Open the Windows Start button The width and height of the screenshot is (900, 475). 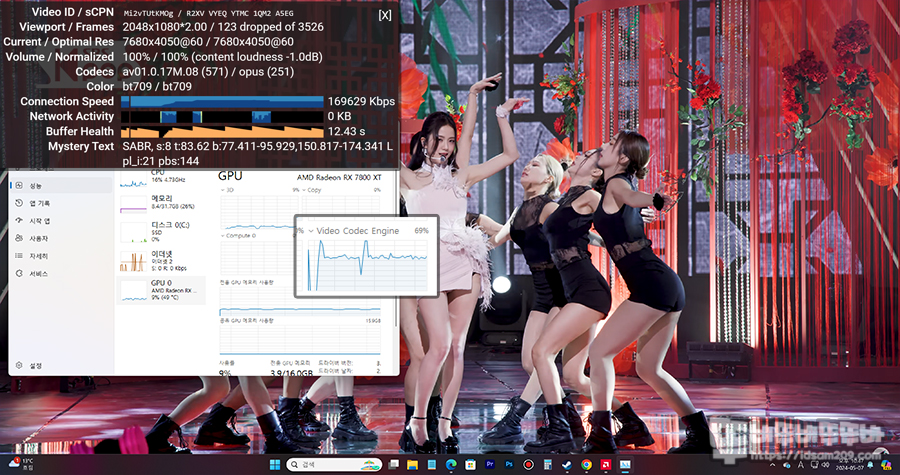(x=275, y=464)
